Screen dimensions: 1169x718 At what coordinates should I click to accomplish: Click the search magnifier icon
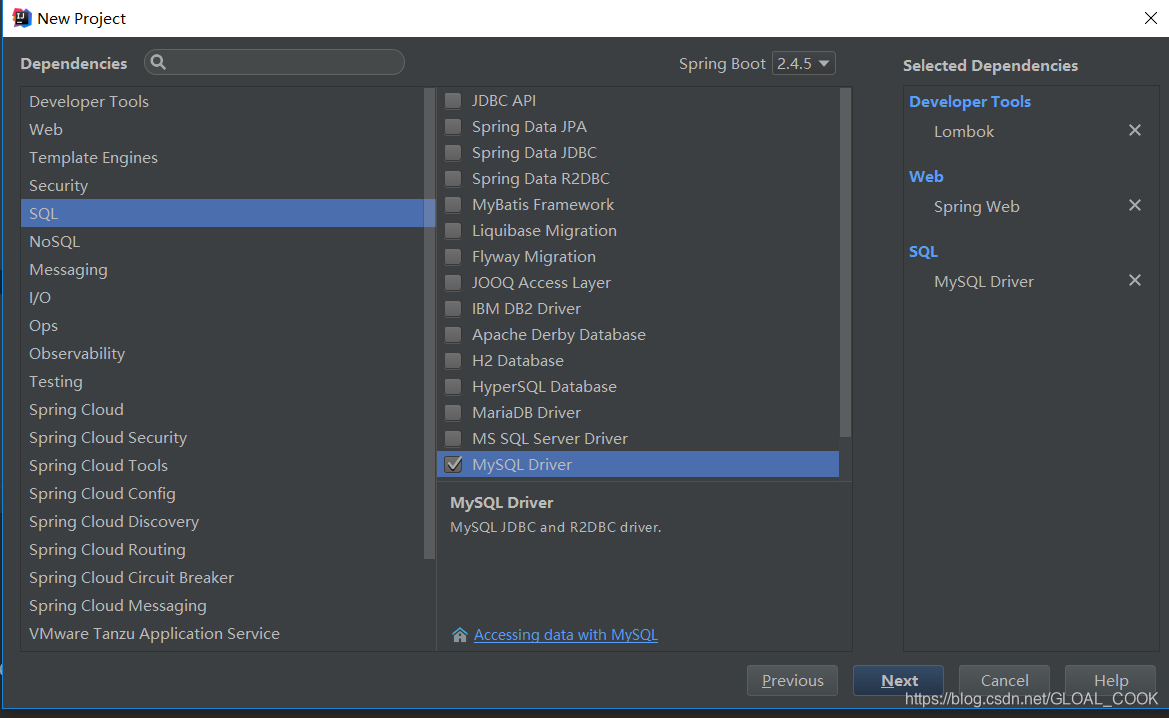click(x=158, y=63)
